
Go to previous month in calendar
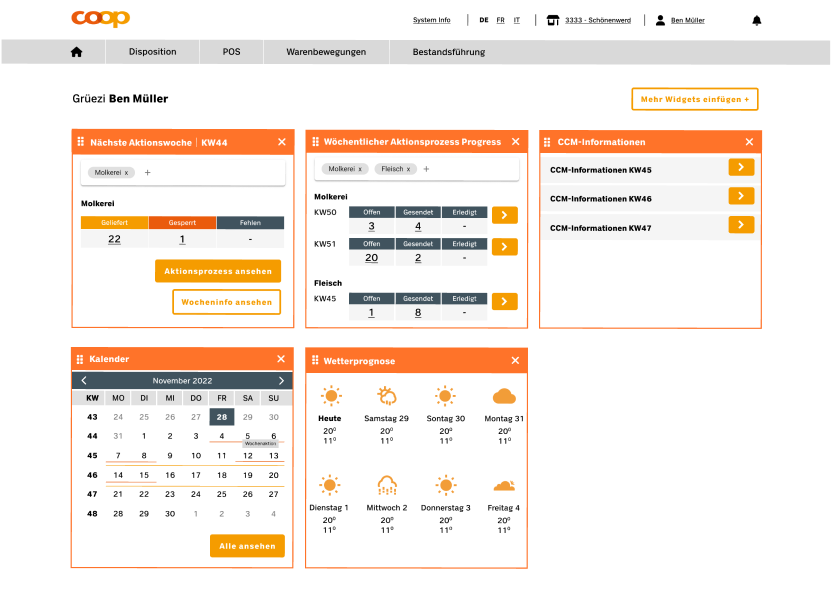pyautogui.click(x=84, y=381)
